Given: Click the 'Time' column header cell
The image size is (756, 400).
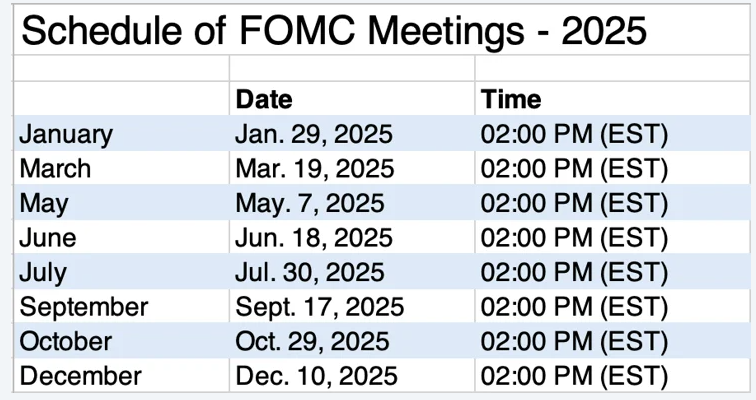Looking at the screenshot, I should [612, 99].
